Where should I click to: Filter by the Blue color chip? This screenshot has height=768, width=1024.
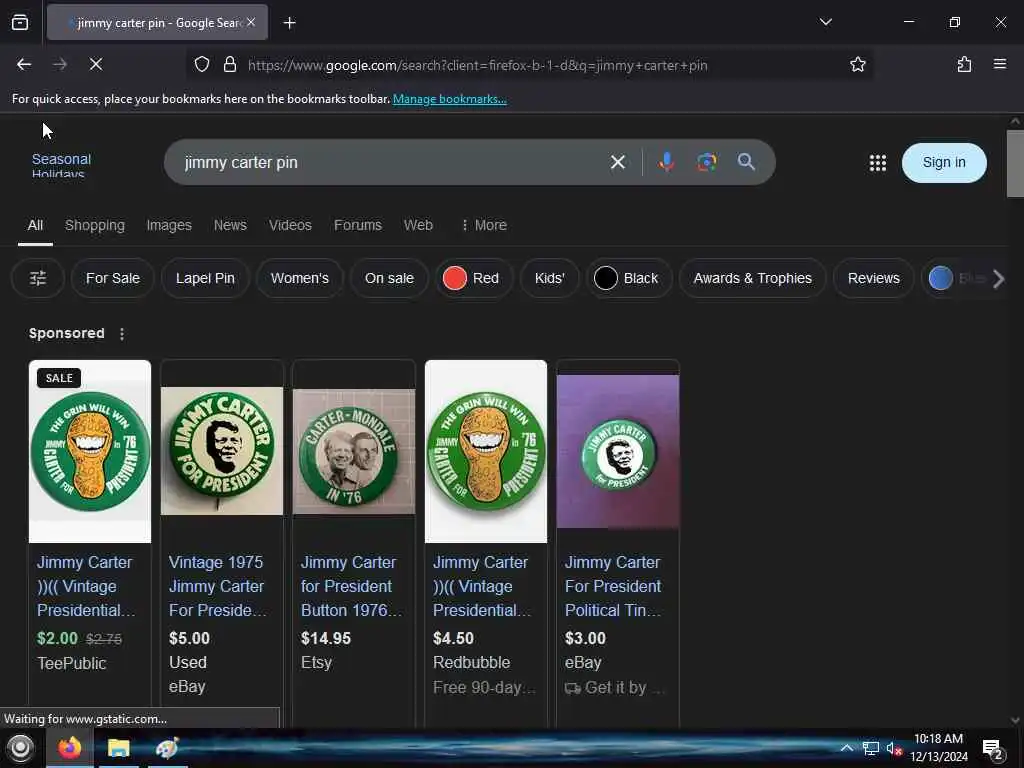pyautogui.click(x=957, y=278)
